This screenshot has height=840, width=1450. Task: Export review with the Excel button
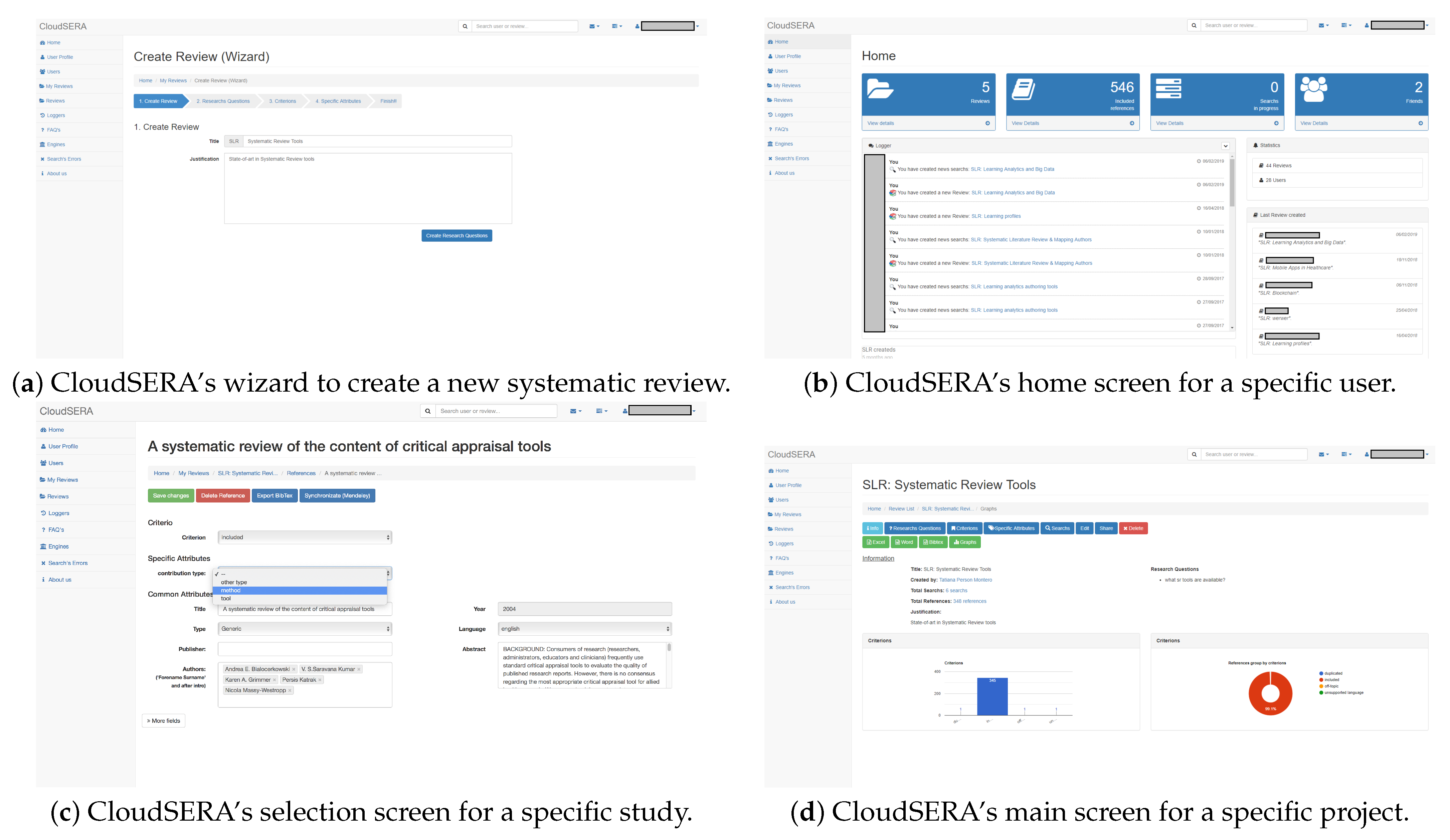point(876,542)
